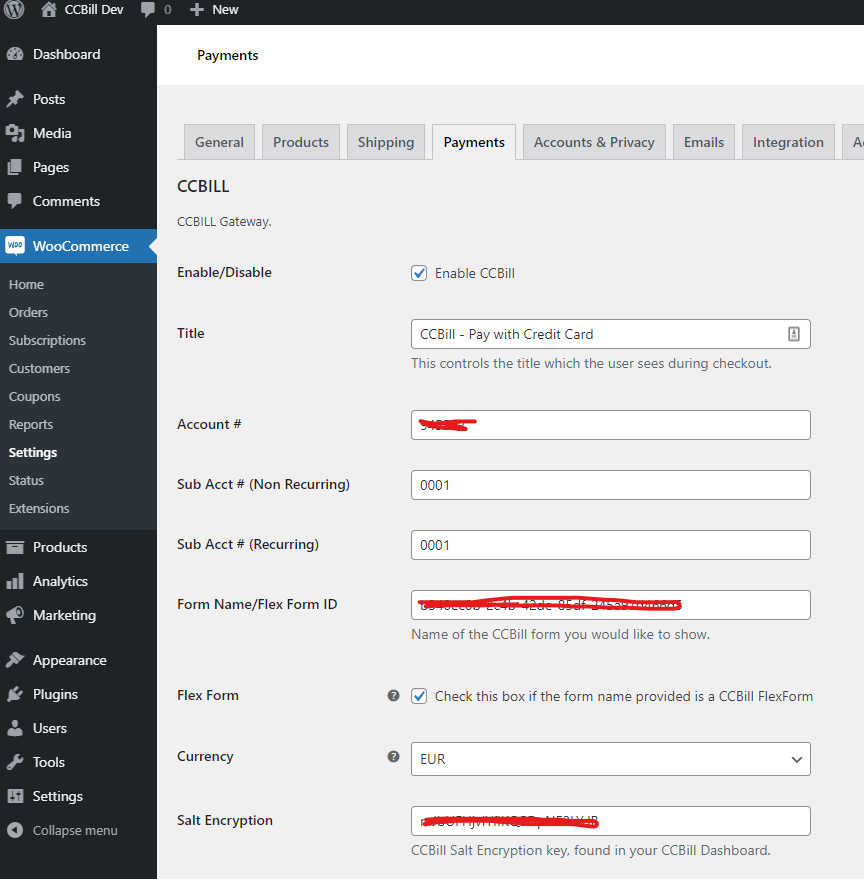The image size is (864, 879).
Task: Open the Coupons submenu link
Action: point(34,397)
